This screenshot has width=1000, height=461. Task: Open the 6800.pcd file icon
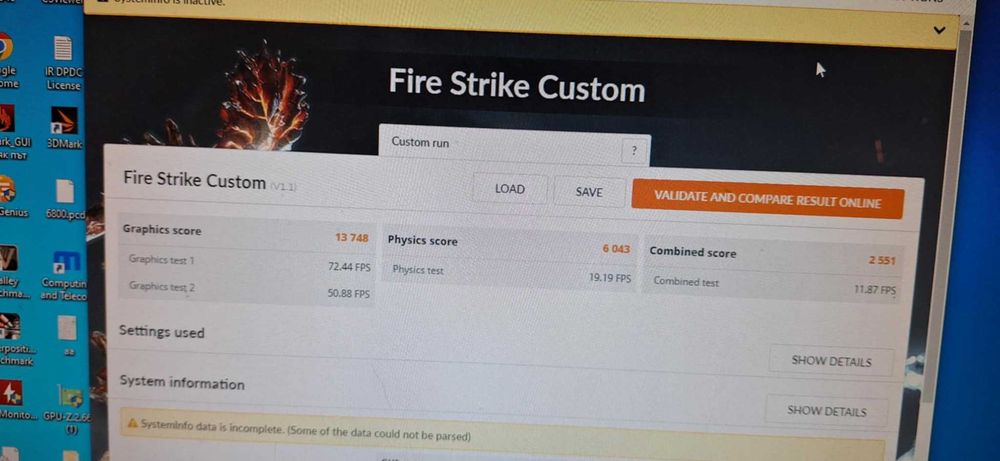click(x=65, y=199)
